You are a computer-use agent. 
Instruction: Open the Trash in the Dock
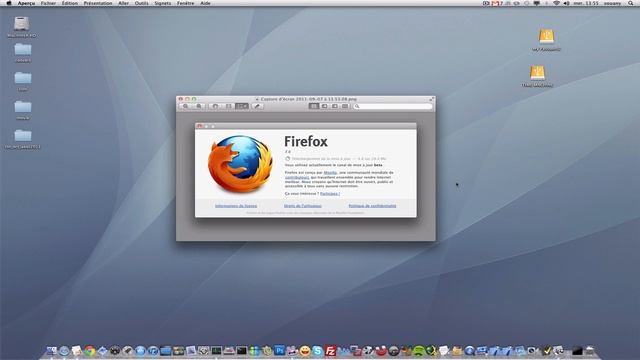coord(590,351)
